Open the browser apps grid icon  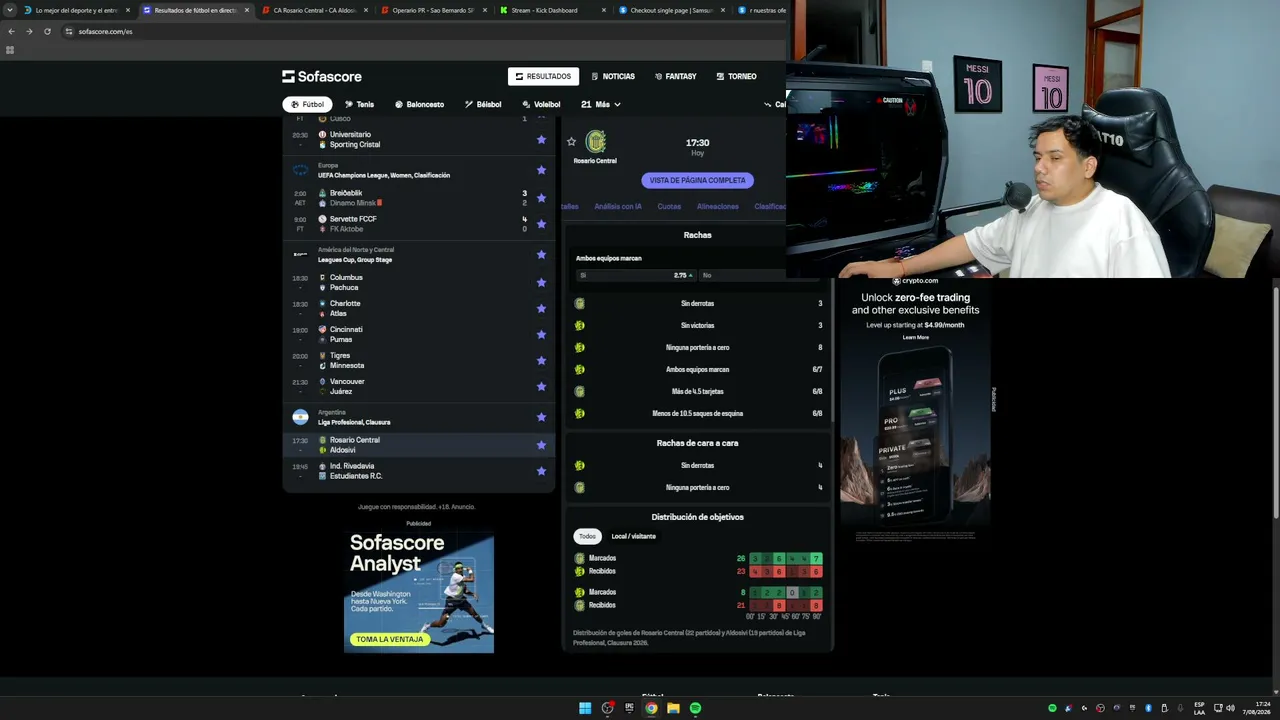click(10, 50)
